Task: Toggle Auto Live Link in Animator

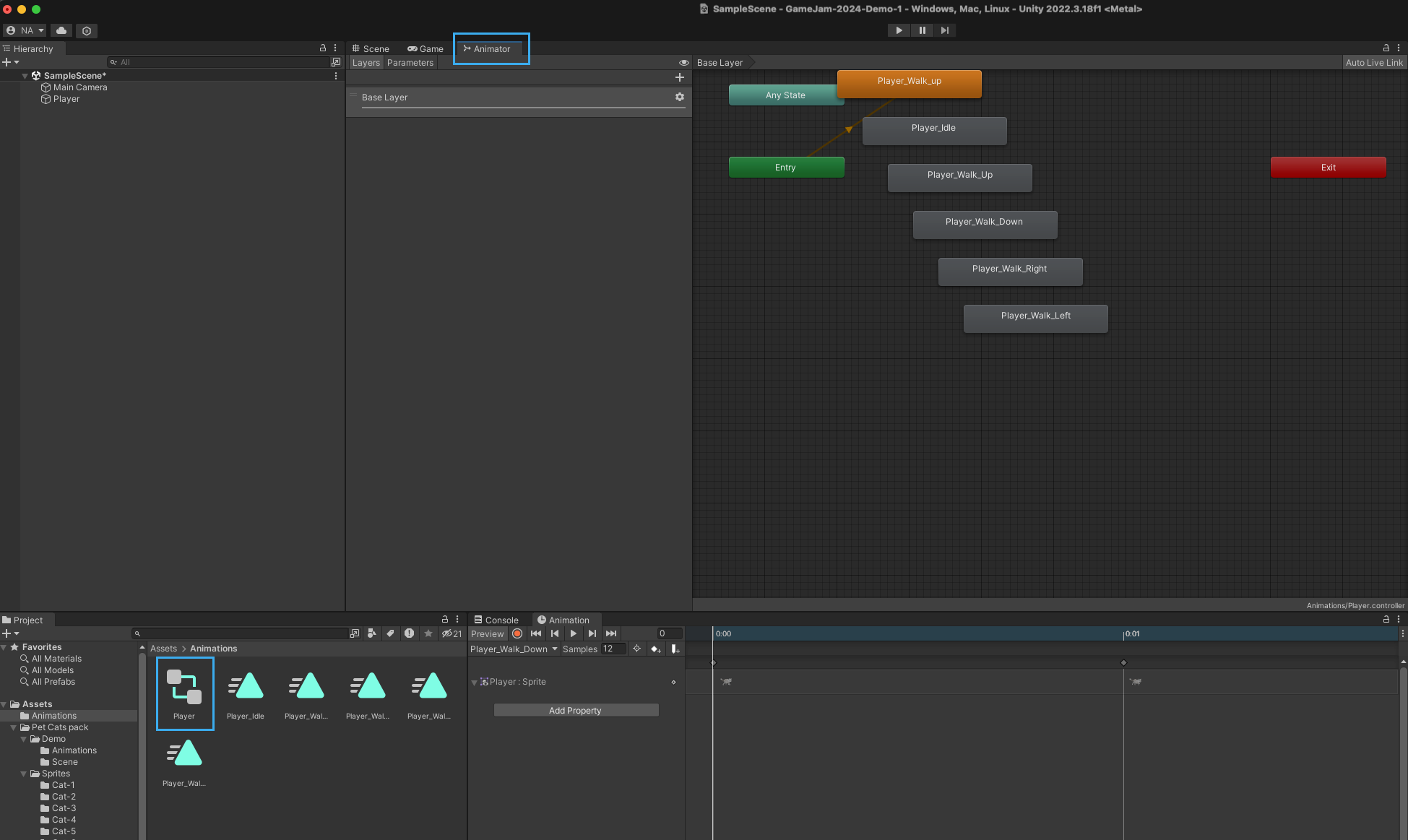Action: 1373,63
